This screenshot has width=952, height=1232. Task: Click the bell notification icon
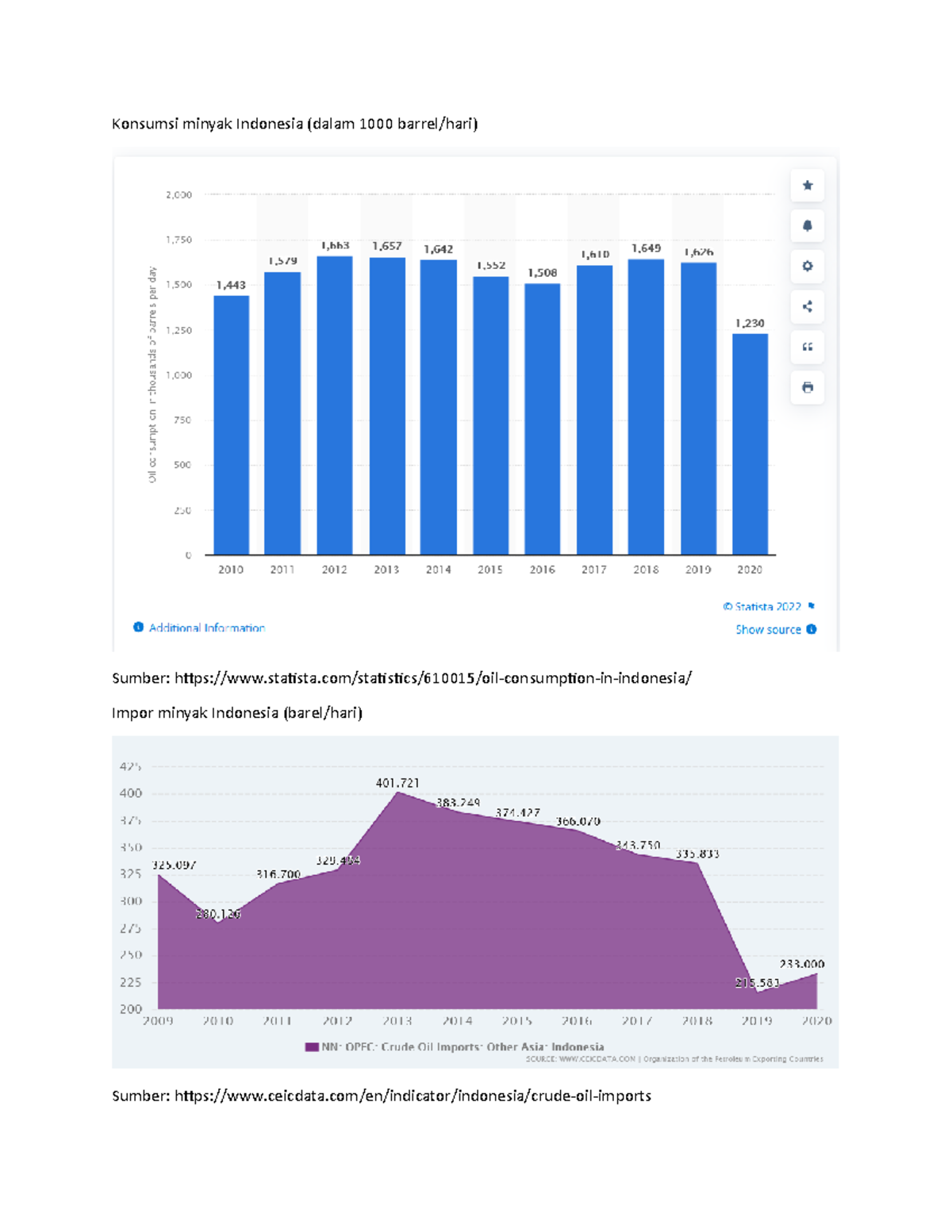click(x=807, y=226)
